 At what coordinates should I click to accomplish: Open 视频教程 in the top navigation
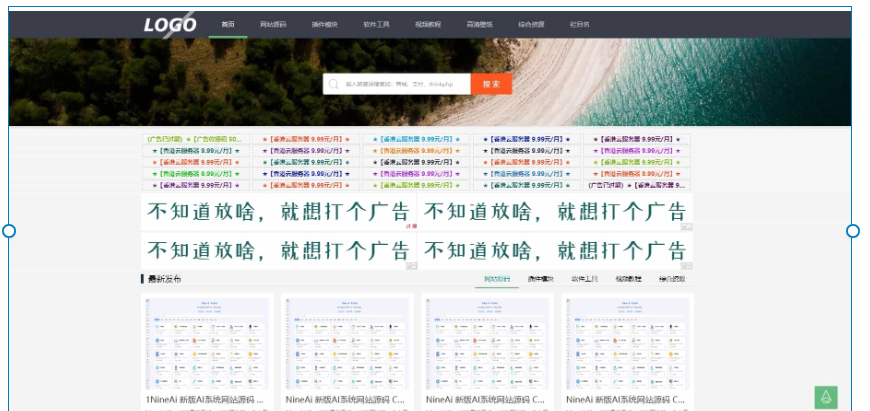(428, 24)
